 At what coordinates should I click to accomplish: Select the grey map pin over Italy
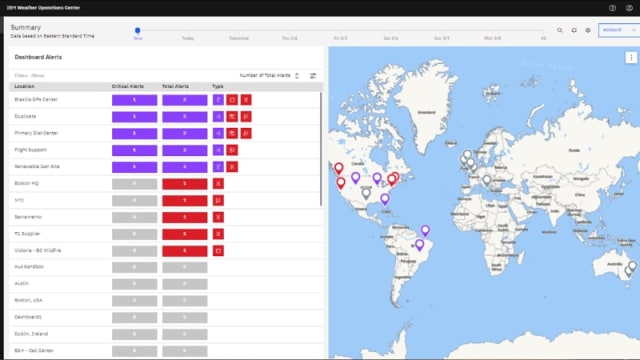click(487, 180)
